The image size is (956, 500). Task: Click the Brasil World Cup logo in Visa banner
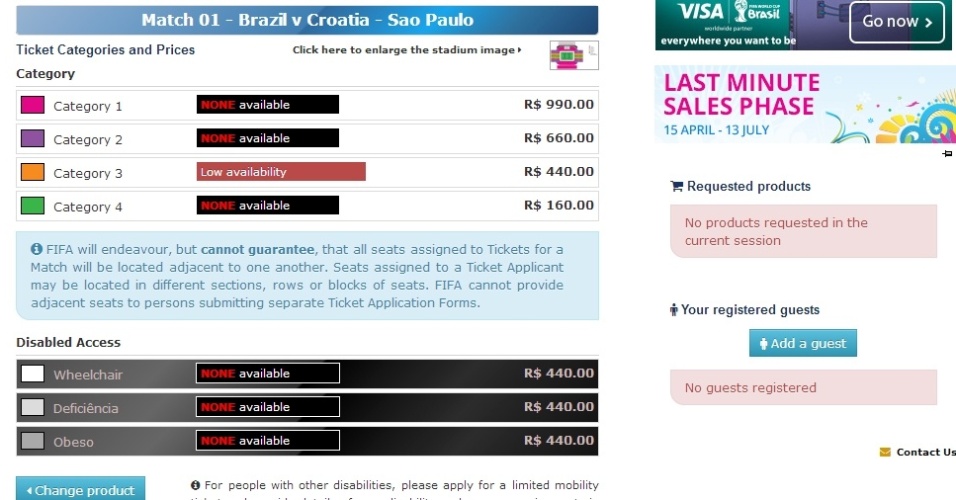(x=757, y=12)
